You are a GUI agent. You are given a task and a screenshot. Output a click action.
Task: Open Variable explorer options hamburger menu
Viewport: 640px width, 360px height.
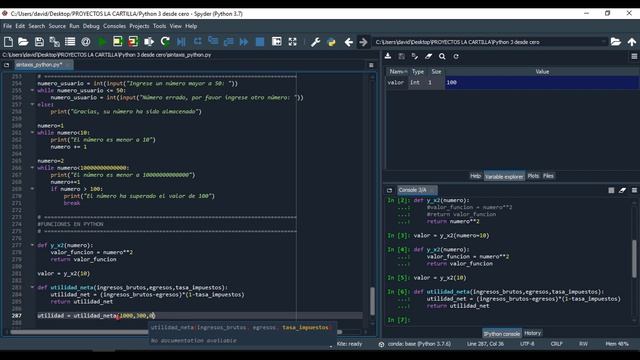(634, 56)
